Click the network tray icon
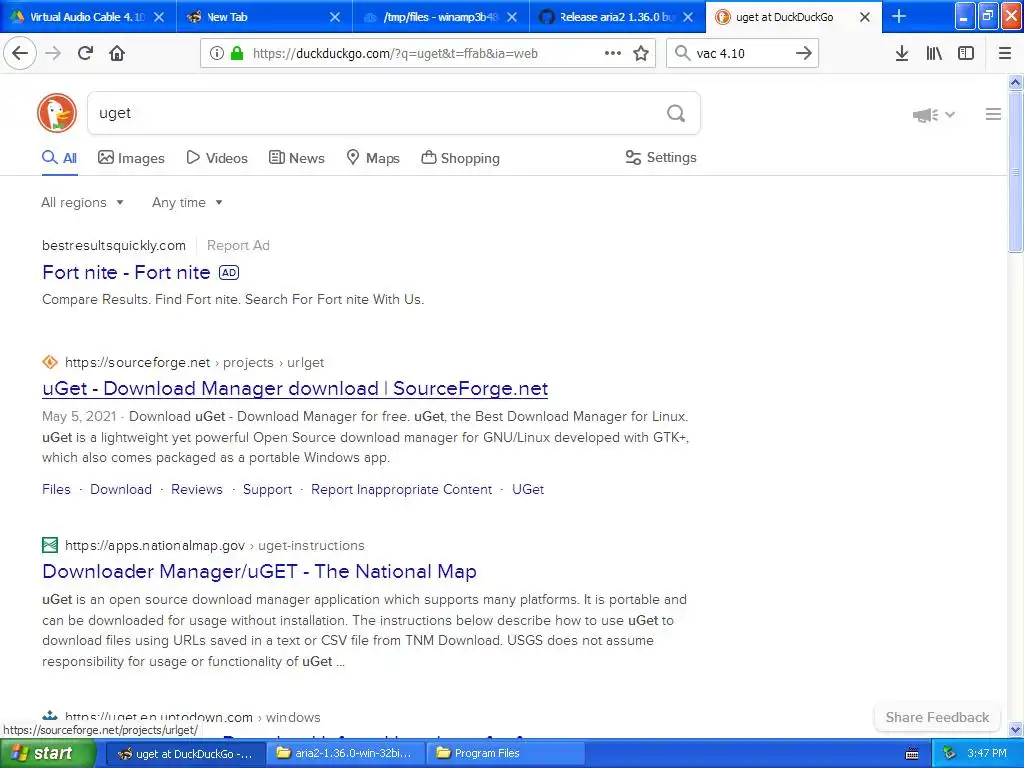Image resolution: width=1024 pixels, height=768 pixels. point(949,753)
